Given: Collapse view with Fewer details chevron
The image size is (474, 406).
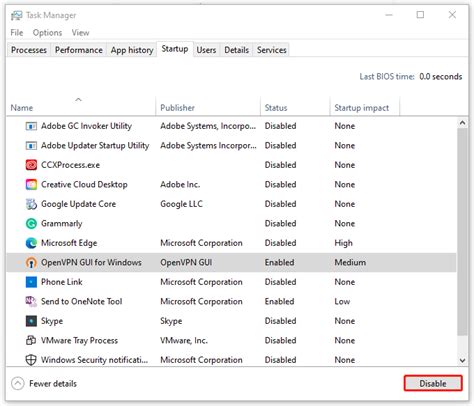Looking at the screenshot, I should pyautogui.click(x=18, y=383).
